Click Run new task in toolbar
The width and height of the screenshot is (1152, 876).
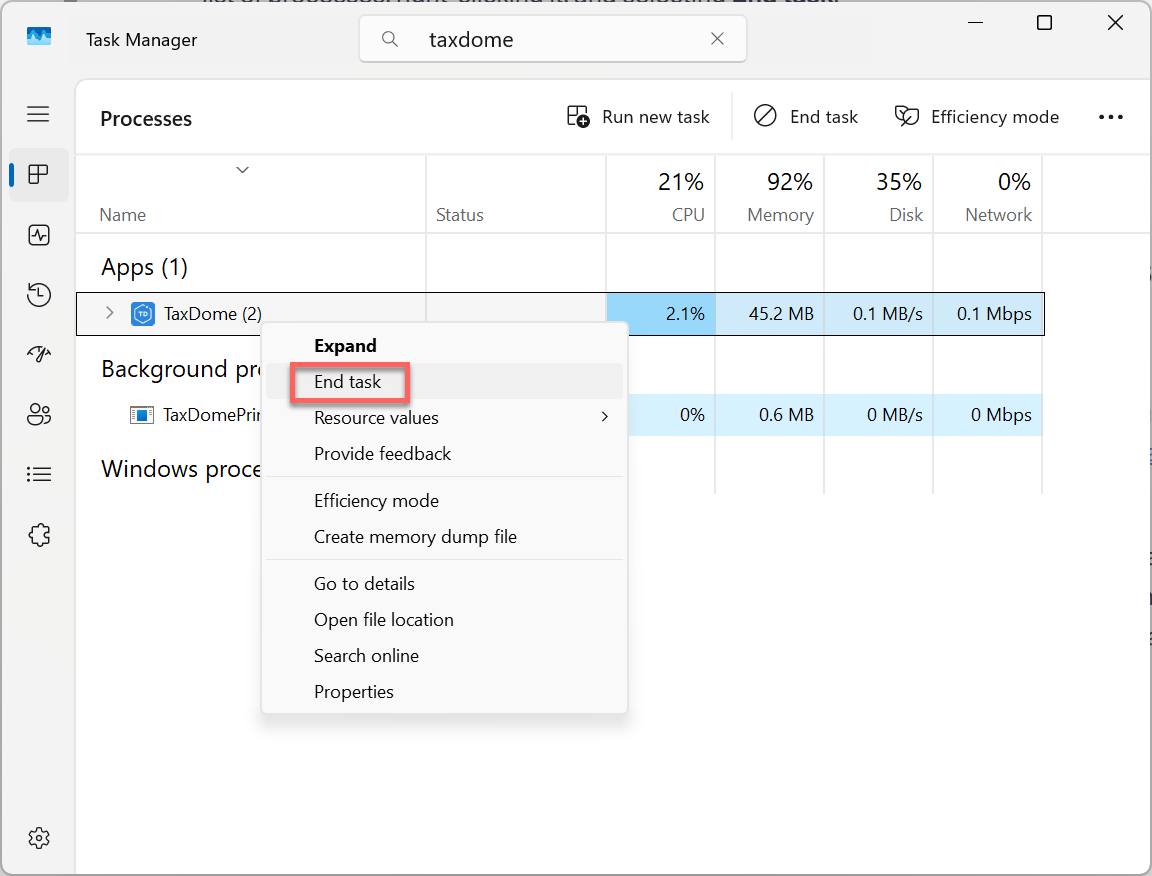638,117
